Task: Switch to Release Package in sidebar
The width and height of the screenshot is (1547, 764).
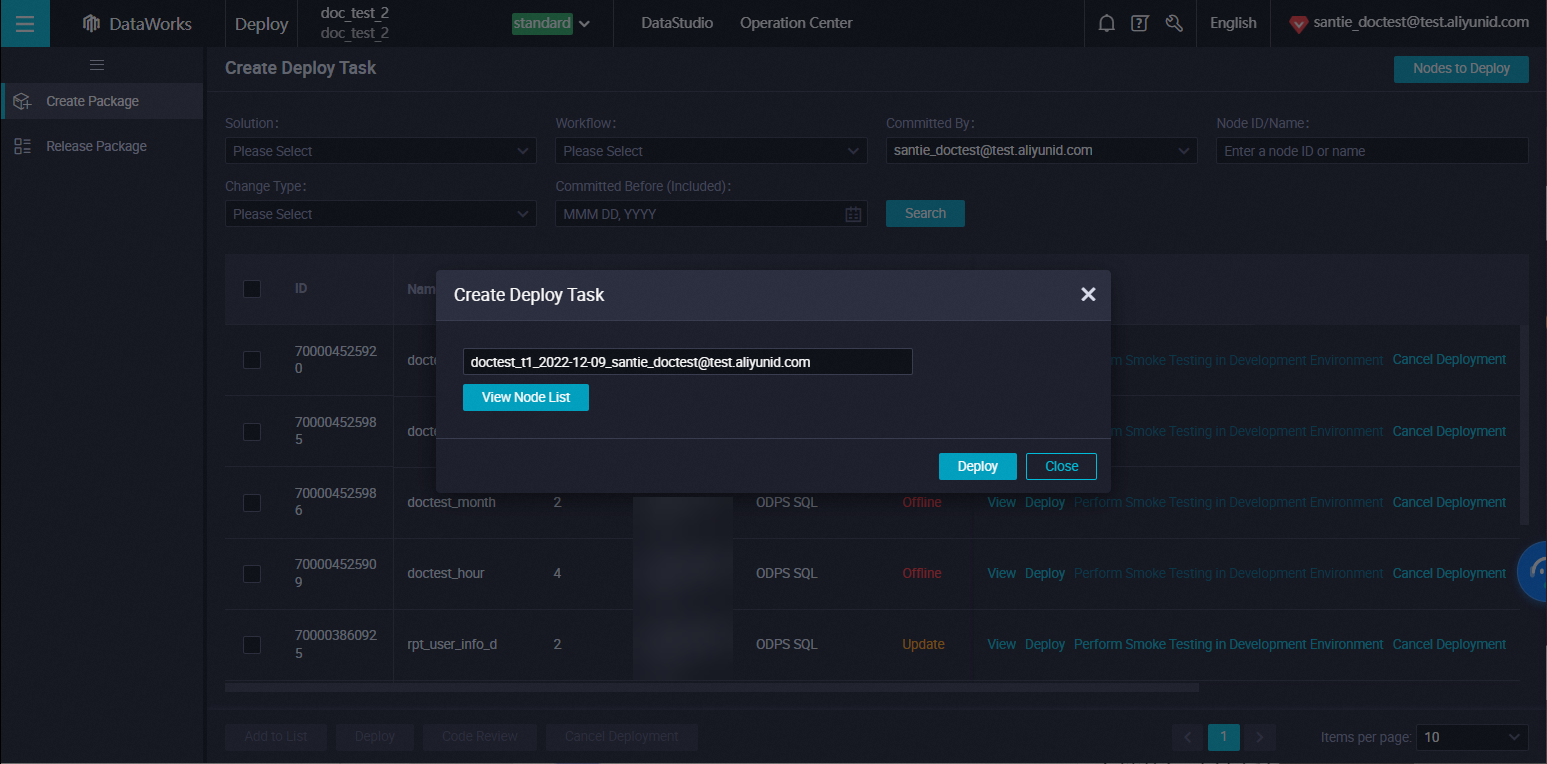Action: (x=96, y=146)
